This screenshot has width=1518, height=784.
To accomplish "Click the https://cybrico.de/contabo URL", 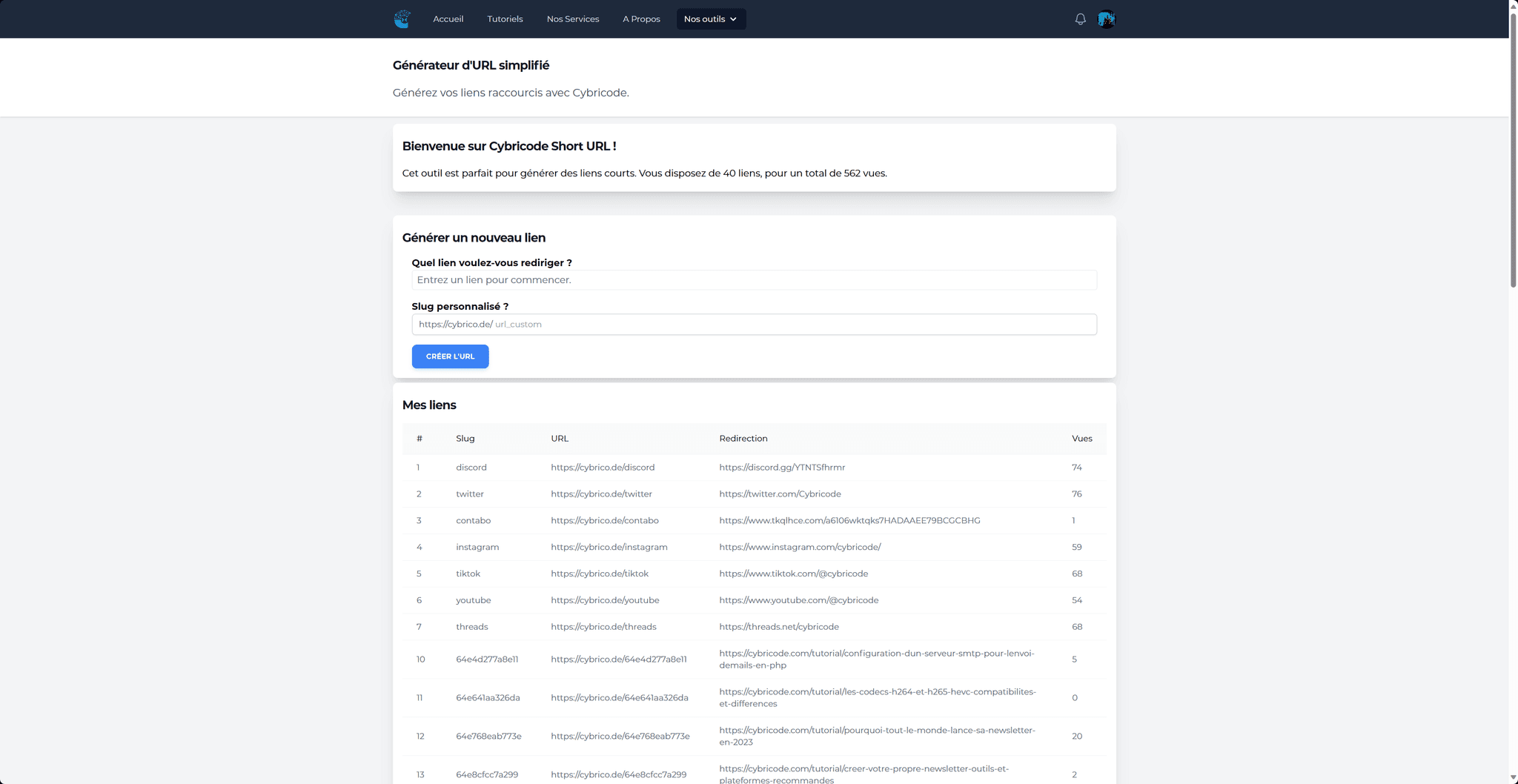I will point(605,521).
